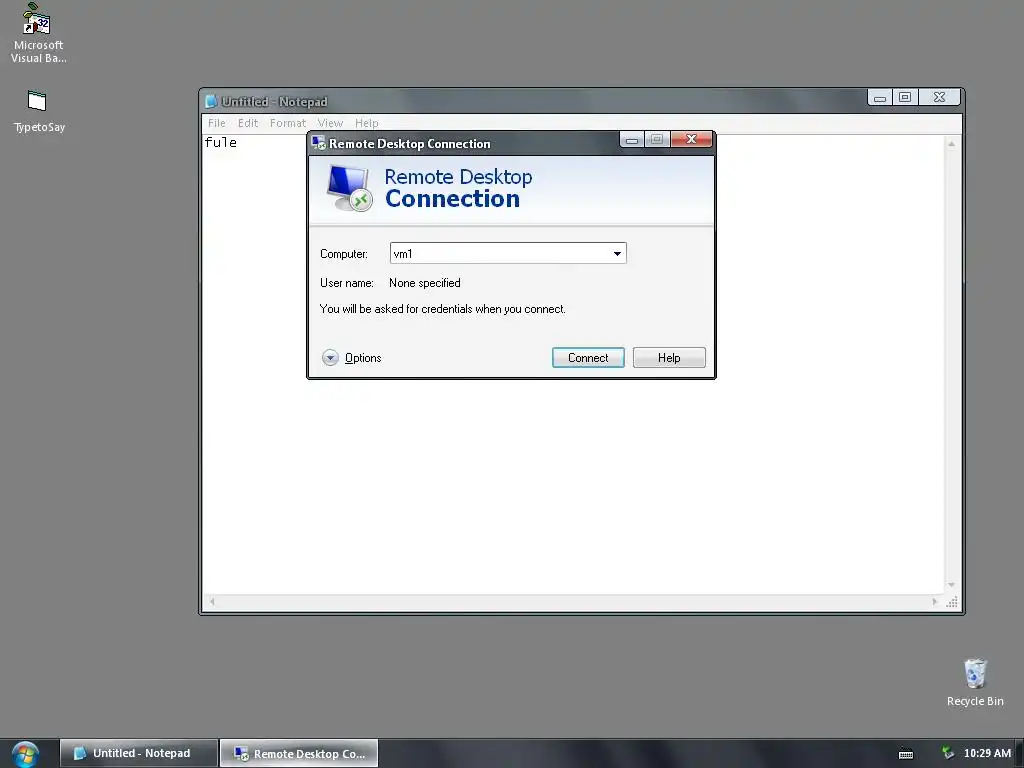Viewport: 1024px width, 768px height.
Task: Open the Recycle Bin icon
Action: [x=974, y=682]
